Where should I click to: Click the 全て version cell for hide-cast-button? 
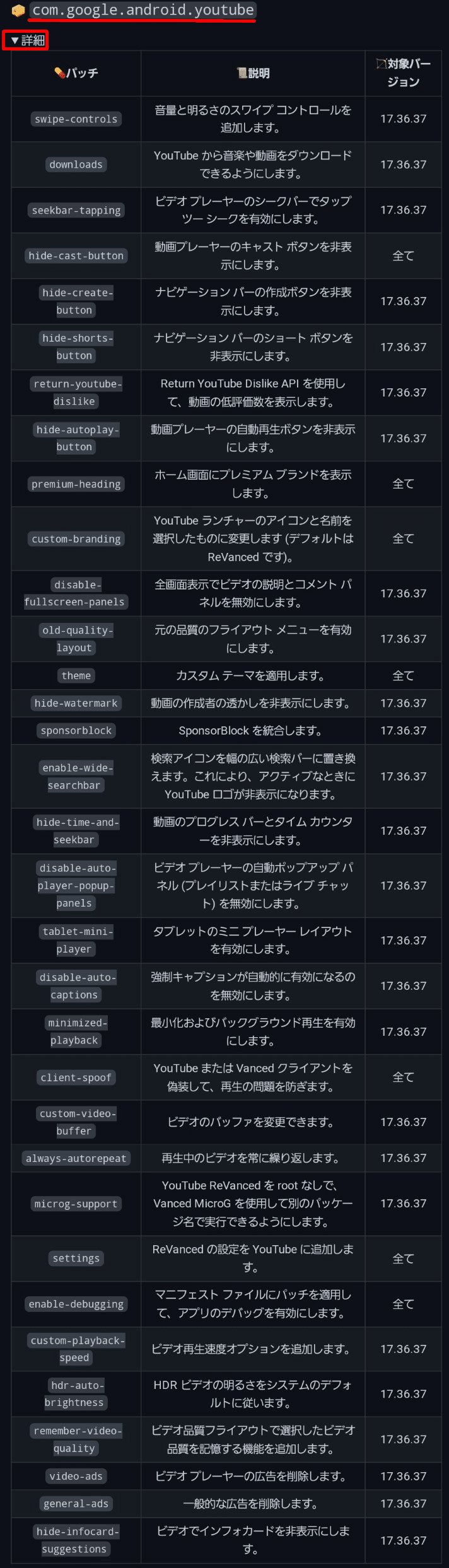(404, 256)
